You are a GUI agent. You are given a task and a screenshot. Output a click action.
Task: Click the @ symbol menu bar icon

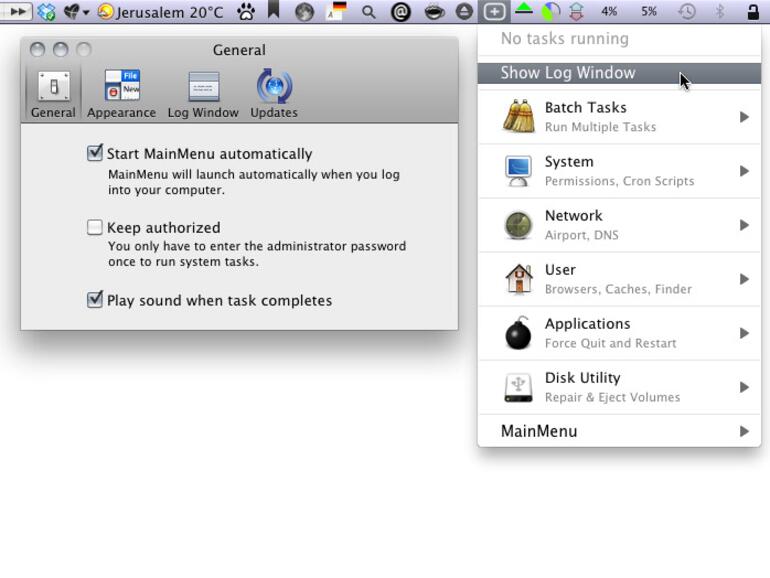click(x=401, y=12)
